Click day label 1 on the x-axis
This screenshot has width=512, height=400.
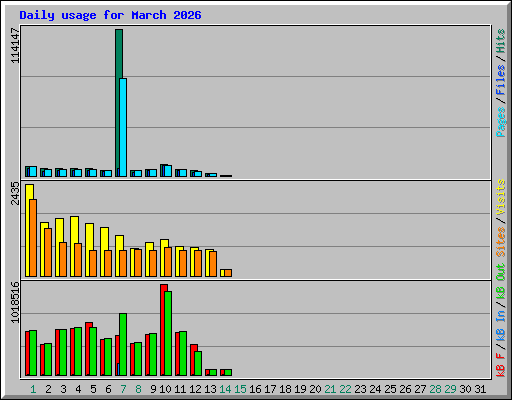(x=33, y=389)
